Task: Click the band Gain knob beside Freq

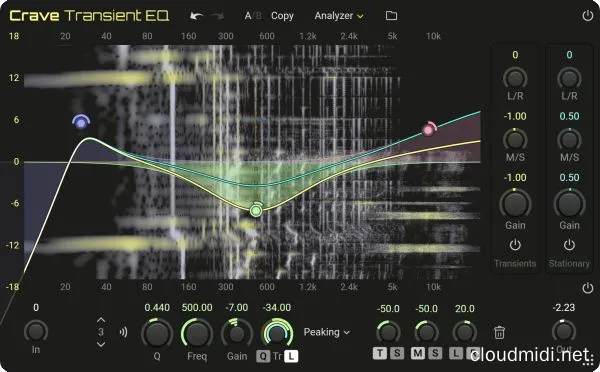Action: tap(237, 334)
